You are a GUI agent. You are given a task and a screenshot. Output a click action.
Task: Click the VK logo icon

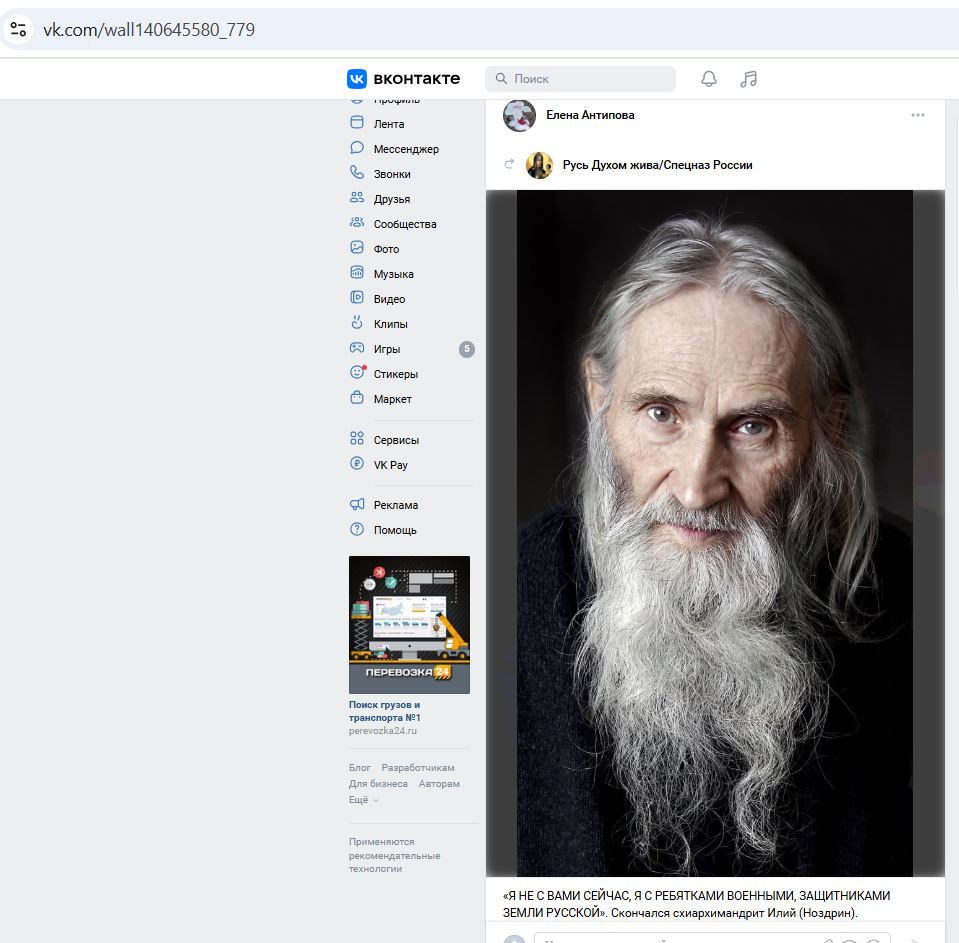pyautogui.click(x=357, y=79)
